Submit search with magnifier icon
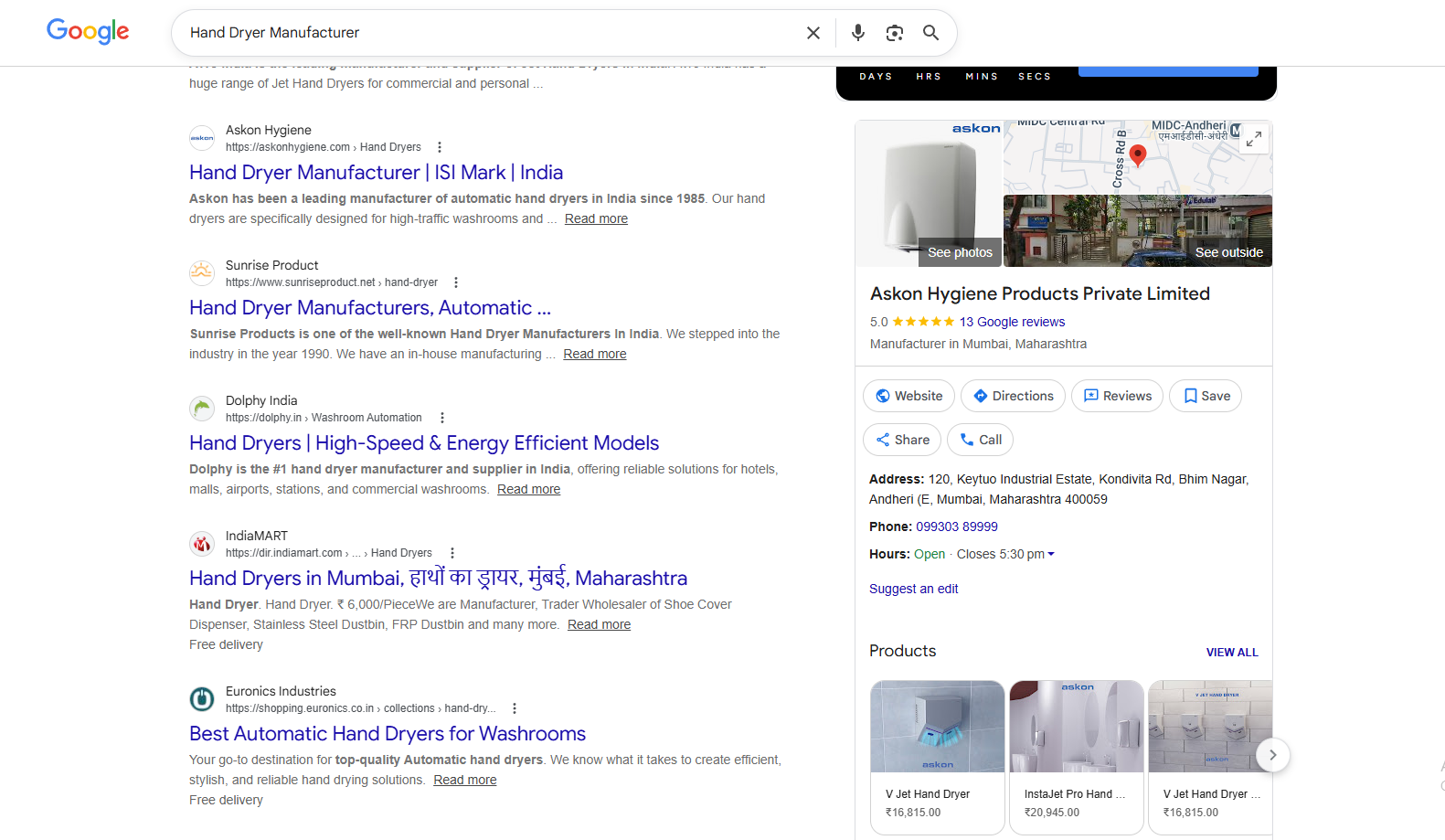This screenshot has height=840, width=1445. [x=930, y=33]
